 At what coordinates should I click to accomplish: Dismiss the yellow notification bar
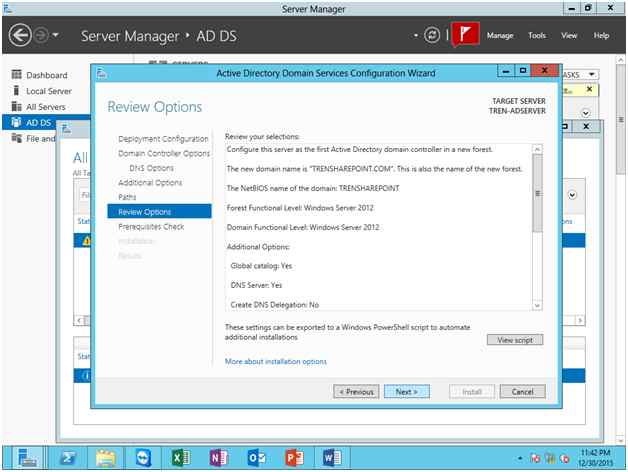(x=589, y=89)
